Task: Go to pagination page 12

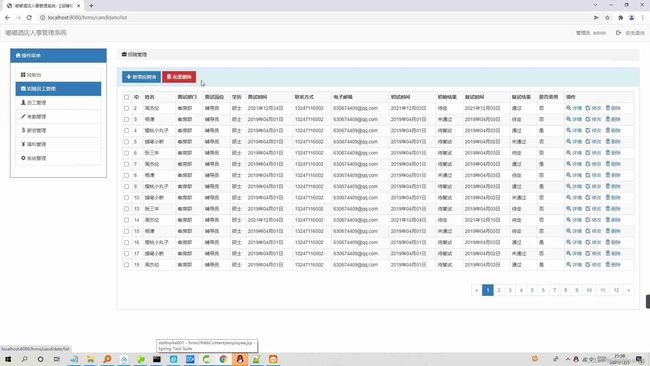Action: (x=616, y=290)
